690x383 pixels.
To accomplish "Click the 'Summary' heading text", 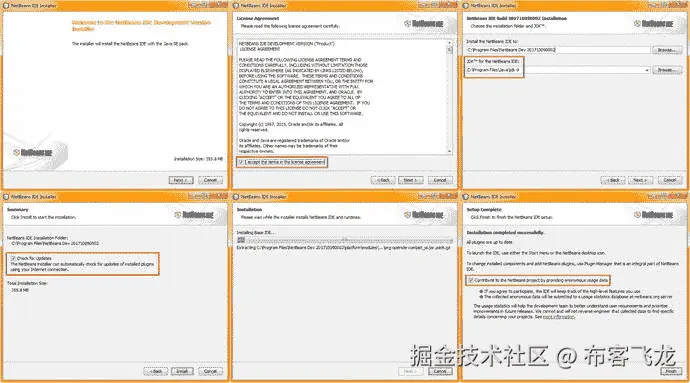I will click(x=18, y=210).
